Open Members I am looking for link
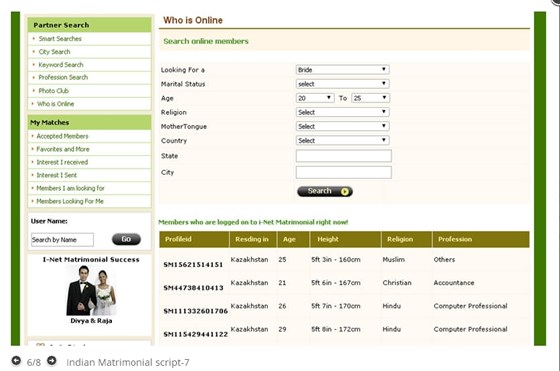Screen dimensions: 560x371 [70, 188]
